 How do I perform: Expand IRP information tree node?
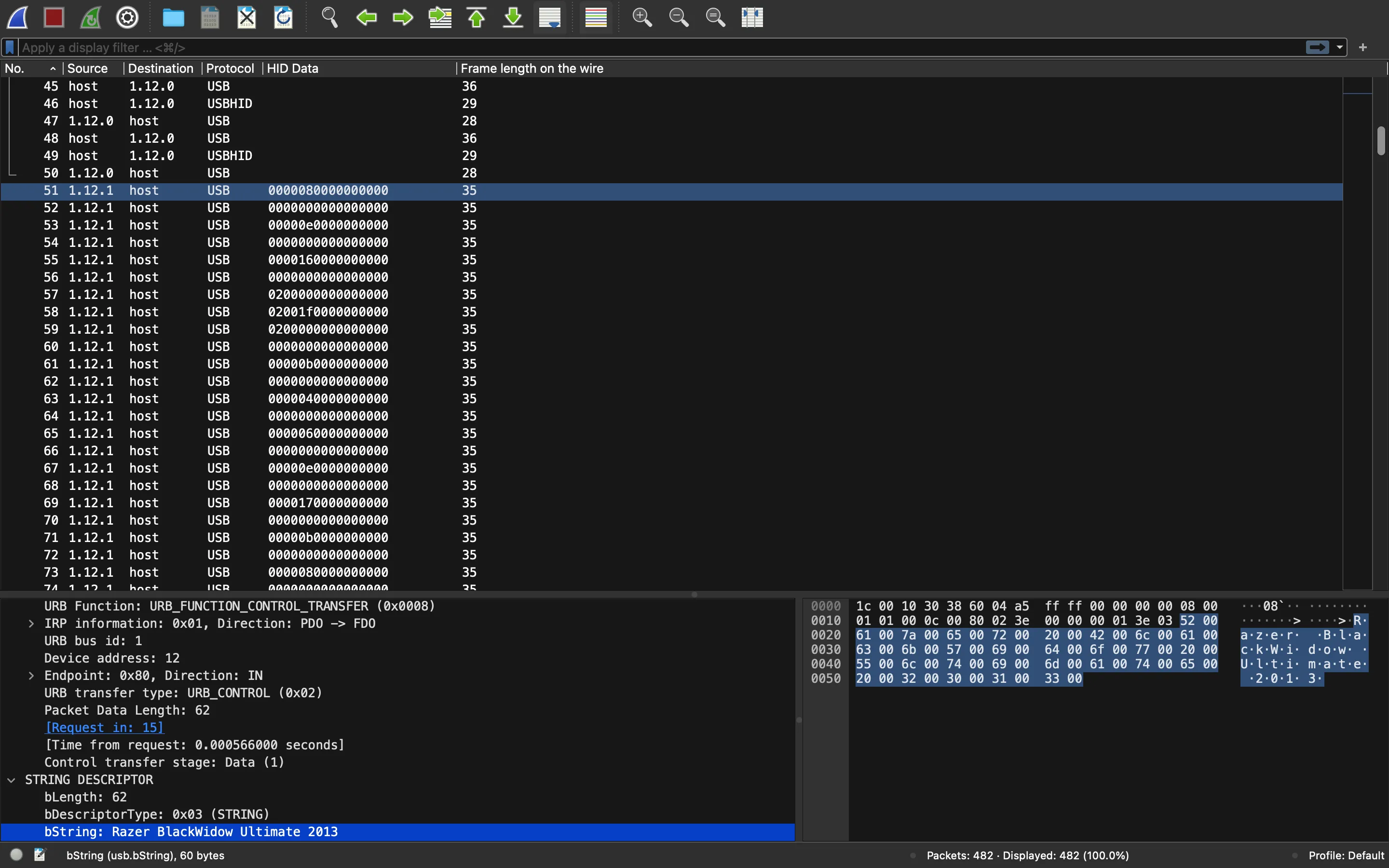click(31, 624)
